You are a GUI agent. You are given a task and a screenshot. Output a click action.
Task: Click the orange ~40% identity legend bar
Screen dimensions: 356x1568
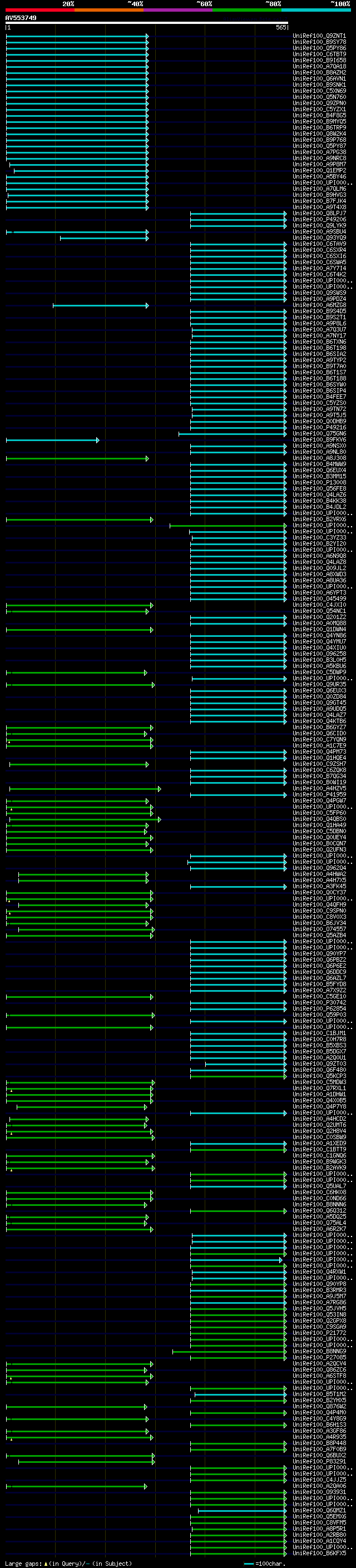tap(109, 10)
